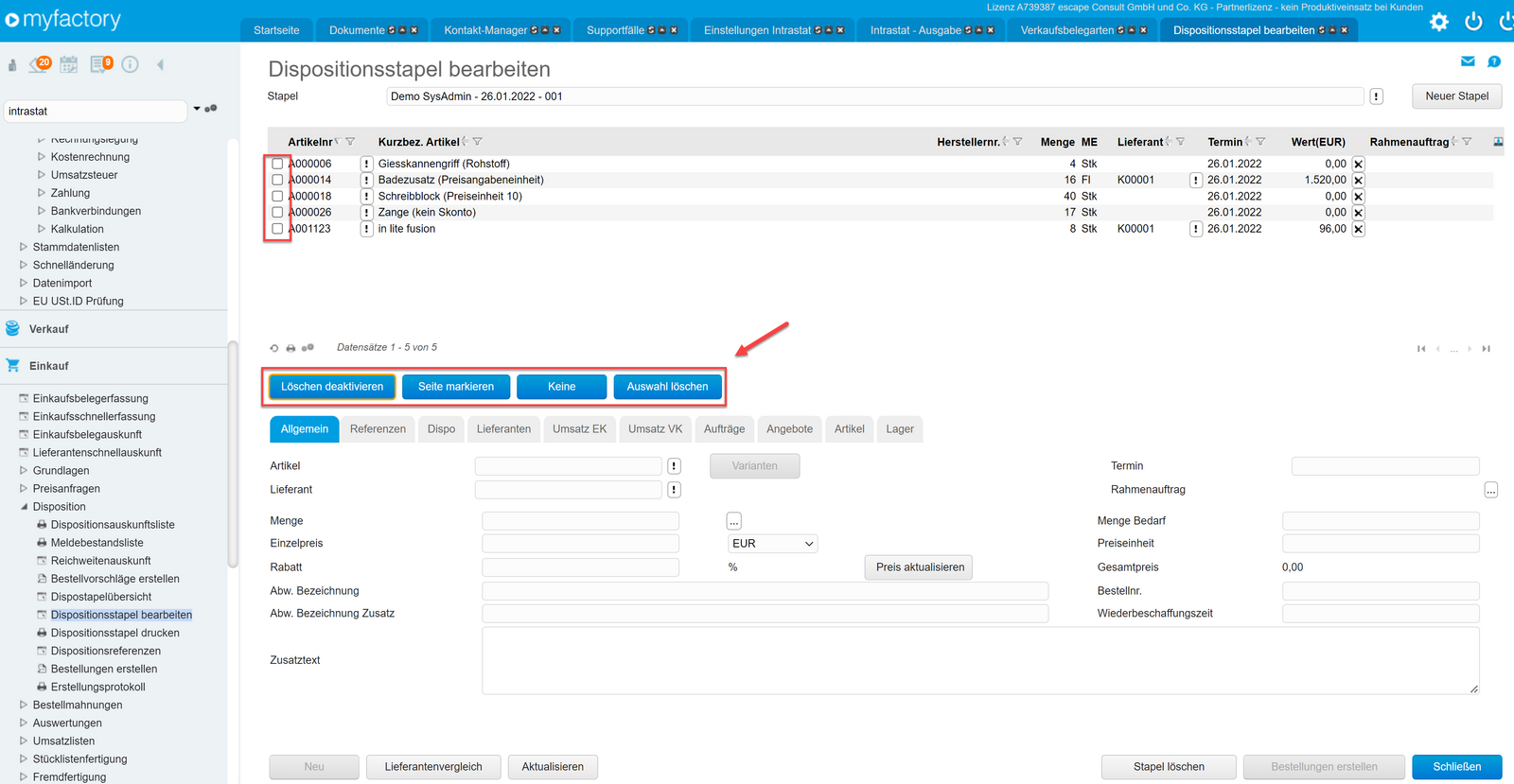Open article details icon for A000018

(x=367, y=197)
